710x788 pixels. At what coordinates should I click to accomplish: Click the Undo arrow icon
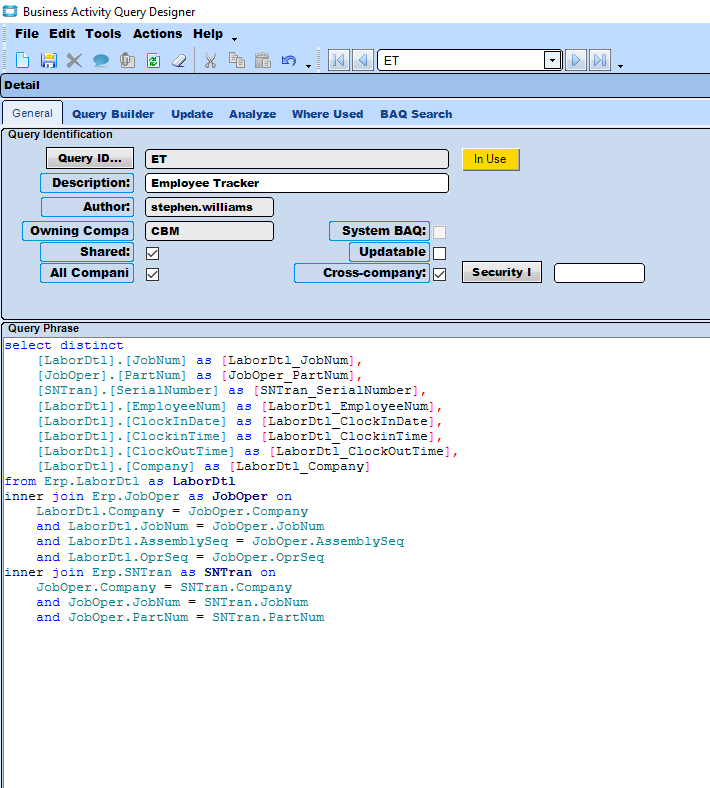288,61
